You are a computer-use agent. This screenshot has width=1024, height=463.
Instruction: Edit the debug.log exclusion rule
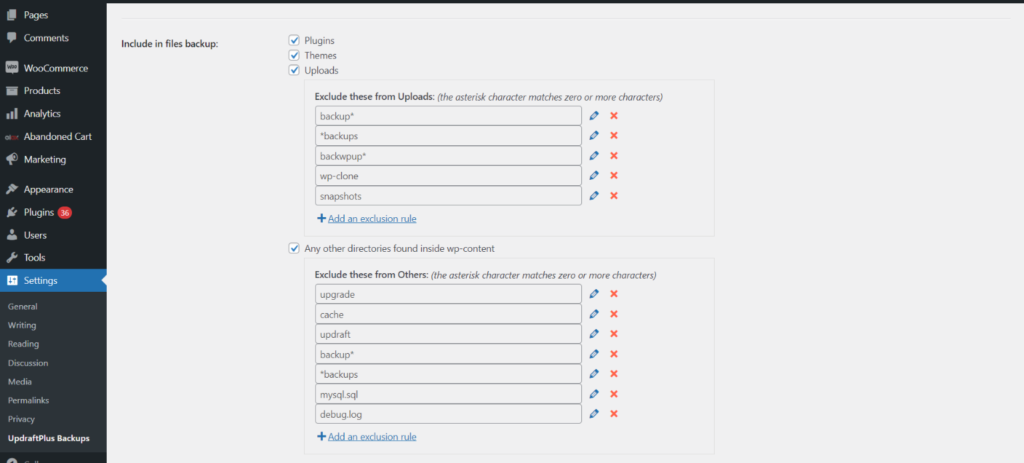[594, 413]
